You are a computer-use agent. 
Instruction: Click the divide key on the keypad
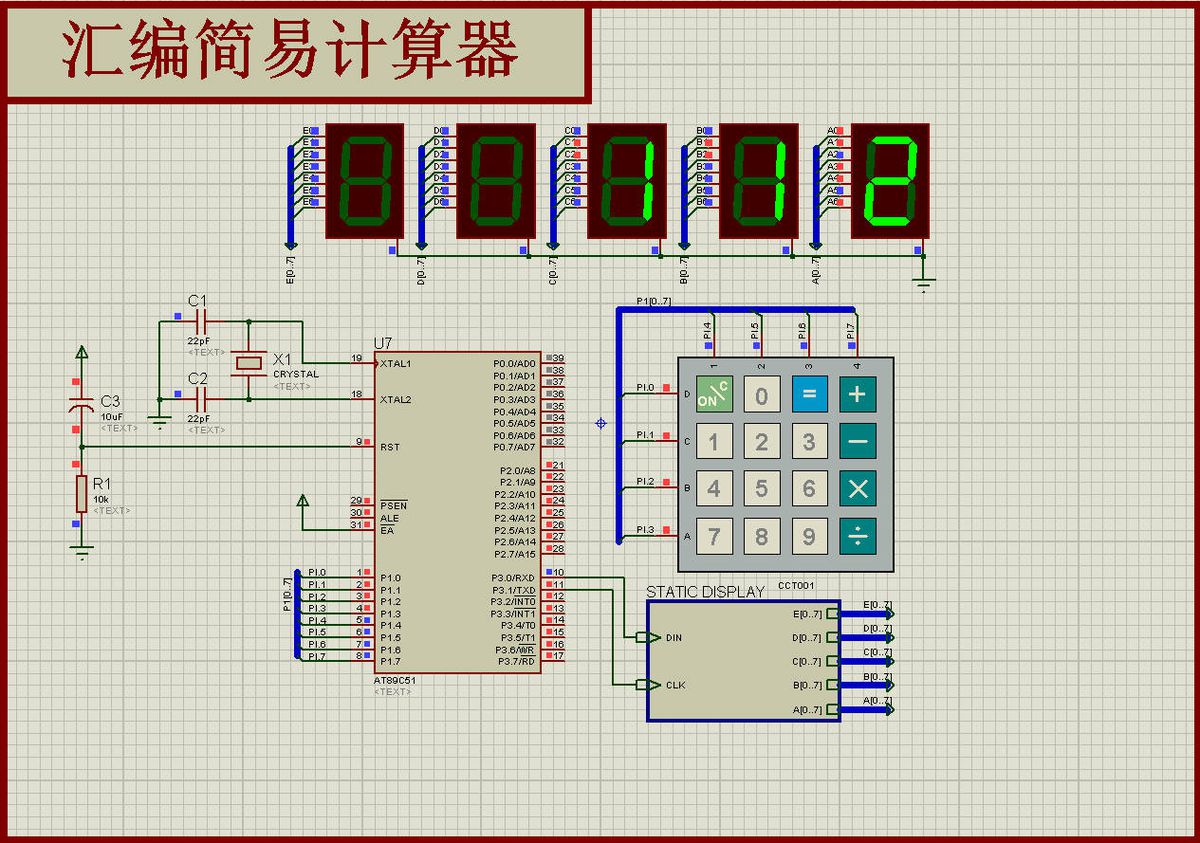pyautogui.click(x=857, y=537)
